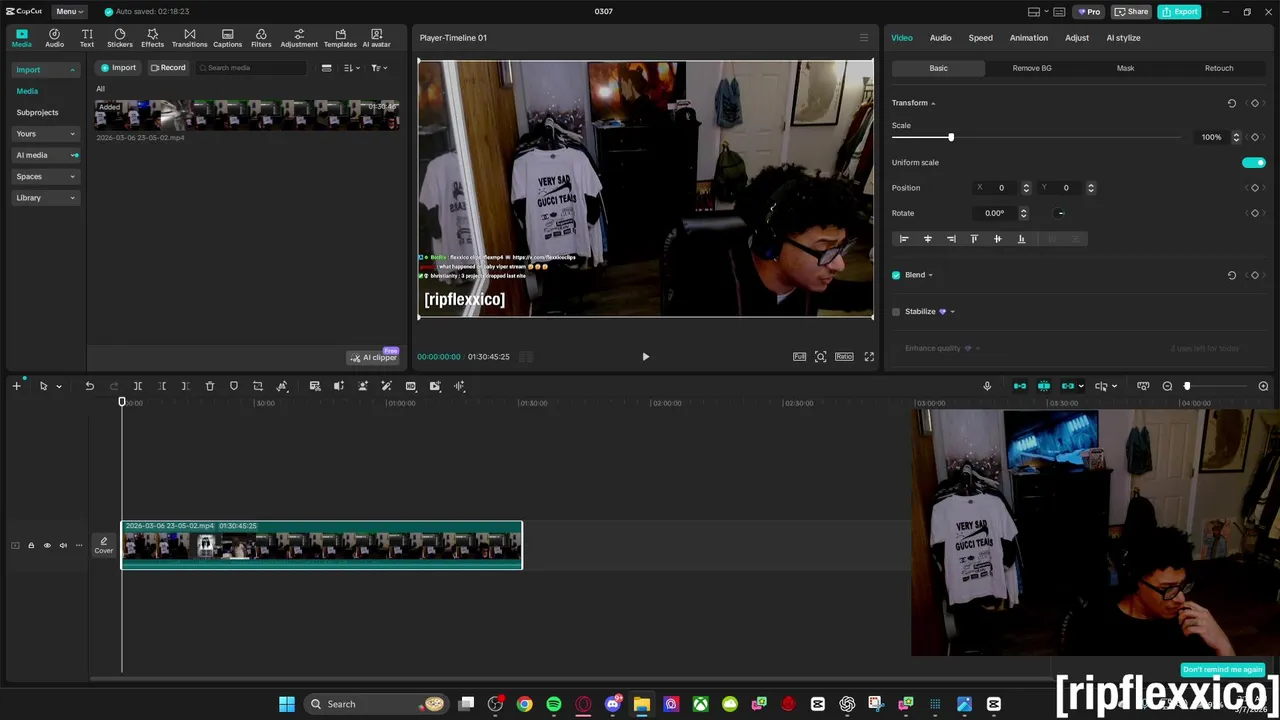
Task: Collapse the Transform section
Action: coord(933,103)
